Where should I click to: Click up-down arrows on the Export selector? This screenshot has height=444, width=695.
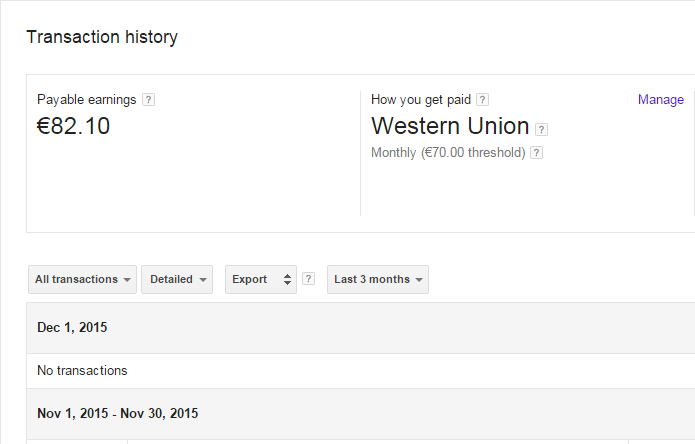[288, 280]
